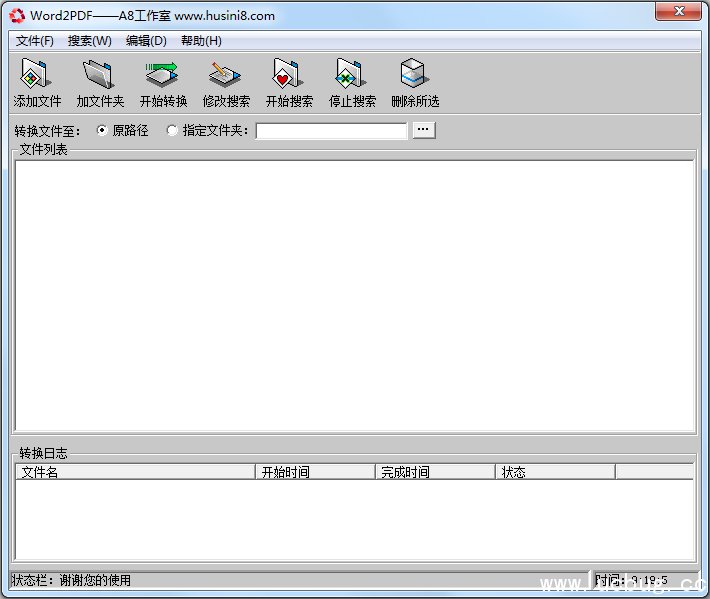
Task: Click the 加文件夹 (Add Folder) icon
Action: [100, 75]
